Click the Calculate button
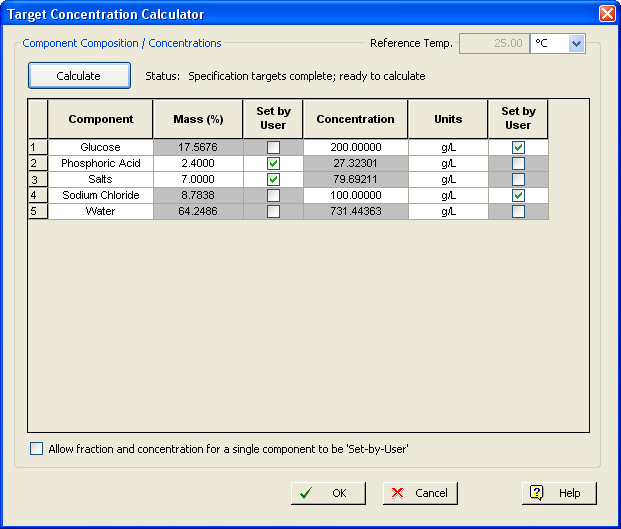 point(79,76)
